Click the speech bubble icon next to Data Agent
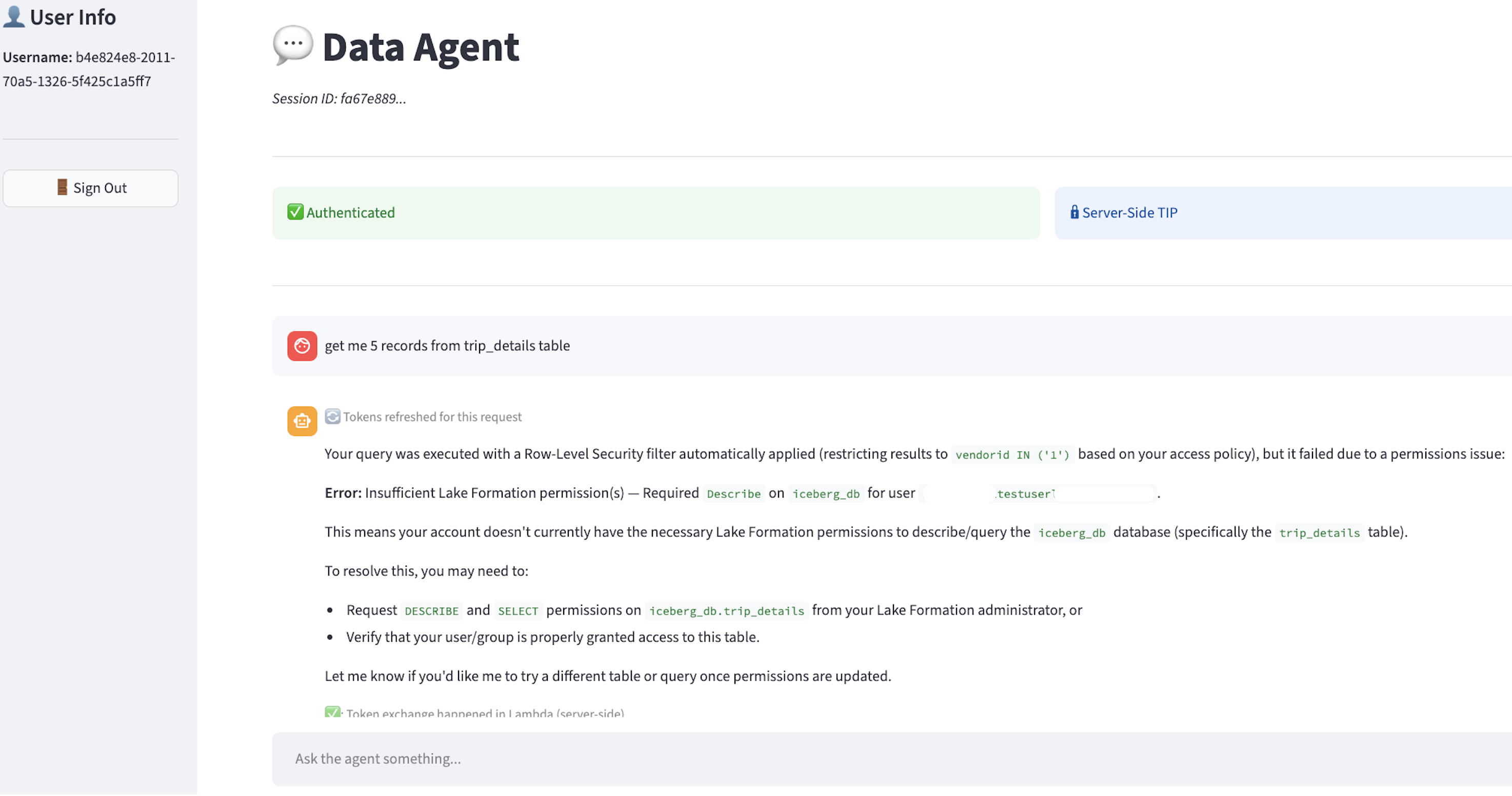Screen dimensions: 1512x796 293,45
